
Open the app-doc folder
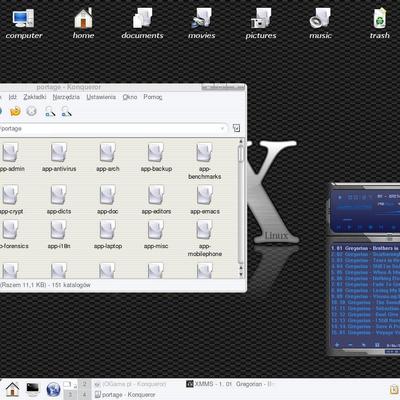[107, 200]
